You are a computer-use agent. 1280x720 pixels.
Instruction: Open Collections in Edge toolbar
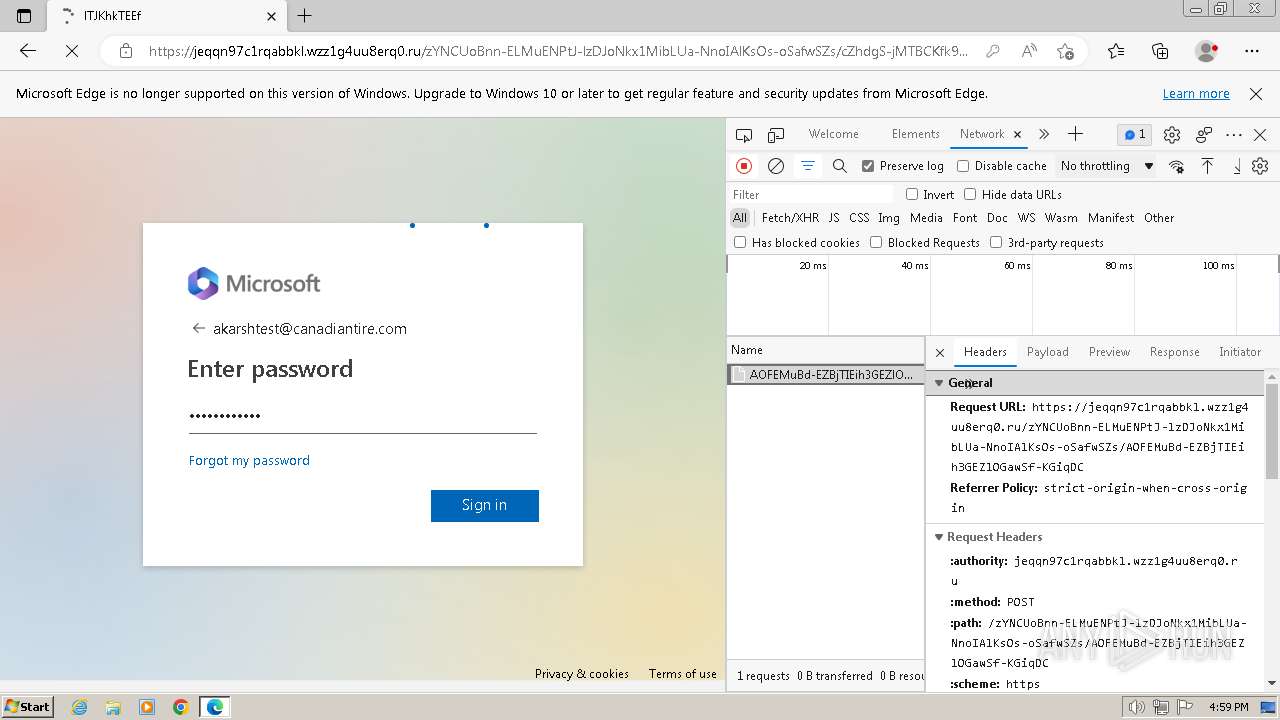1160,51
